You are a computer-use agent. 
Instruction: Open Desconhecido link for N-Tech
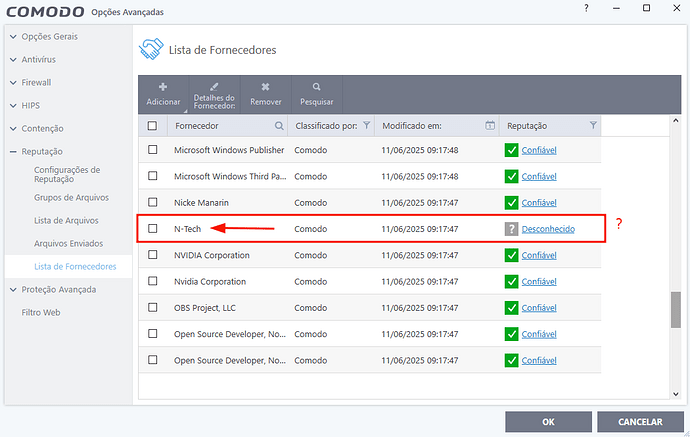pos(548,229)
